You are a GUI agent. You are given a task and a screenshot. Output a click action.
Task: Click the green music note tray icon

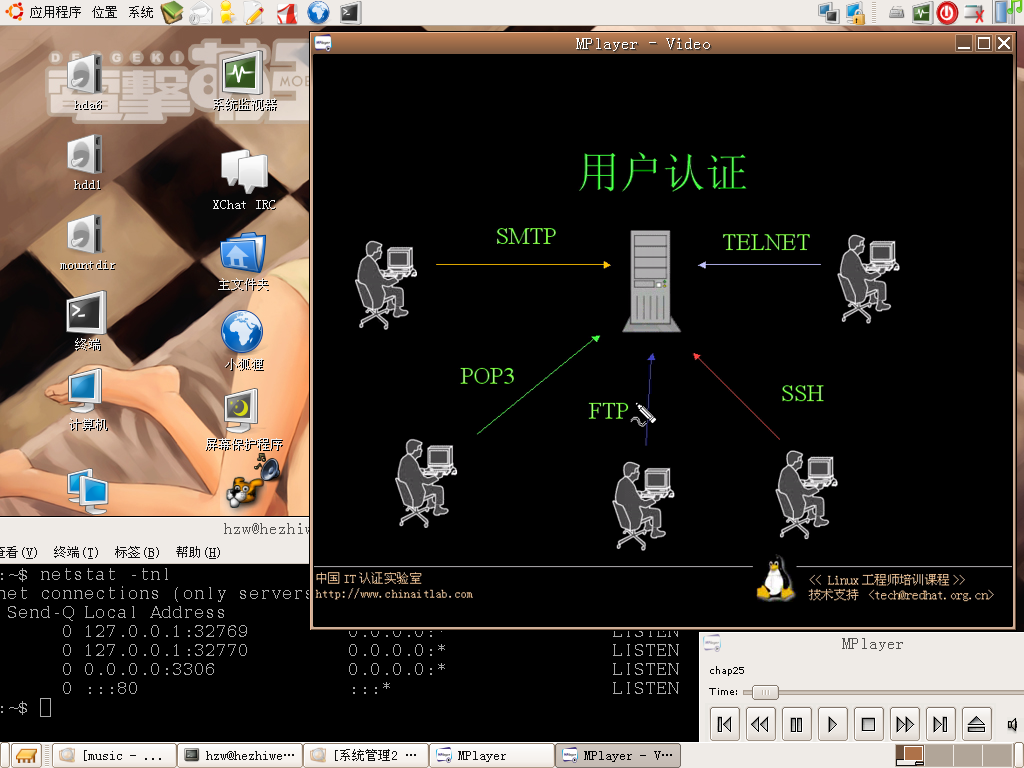point(1015,8)
